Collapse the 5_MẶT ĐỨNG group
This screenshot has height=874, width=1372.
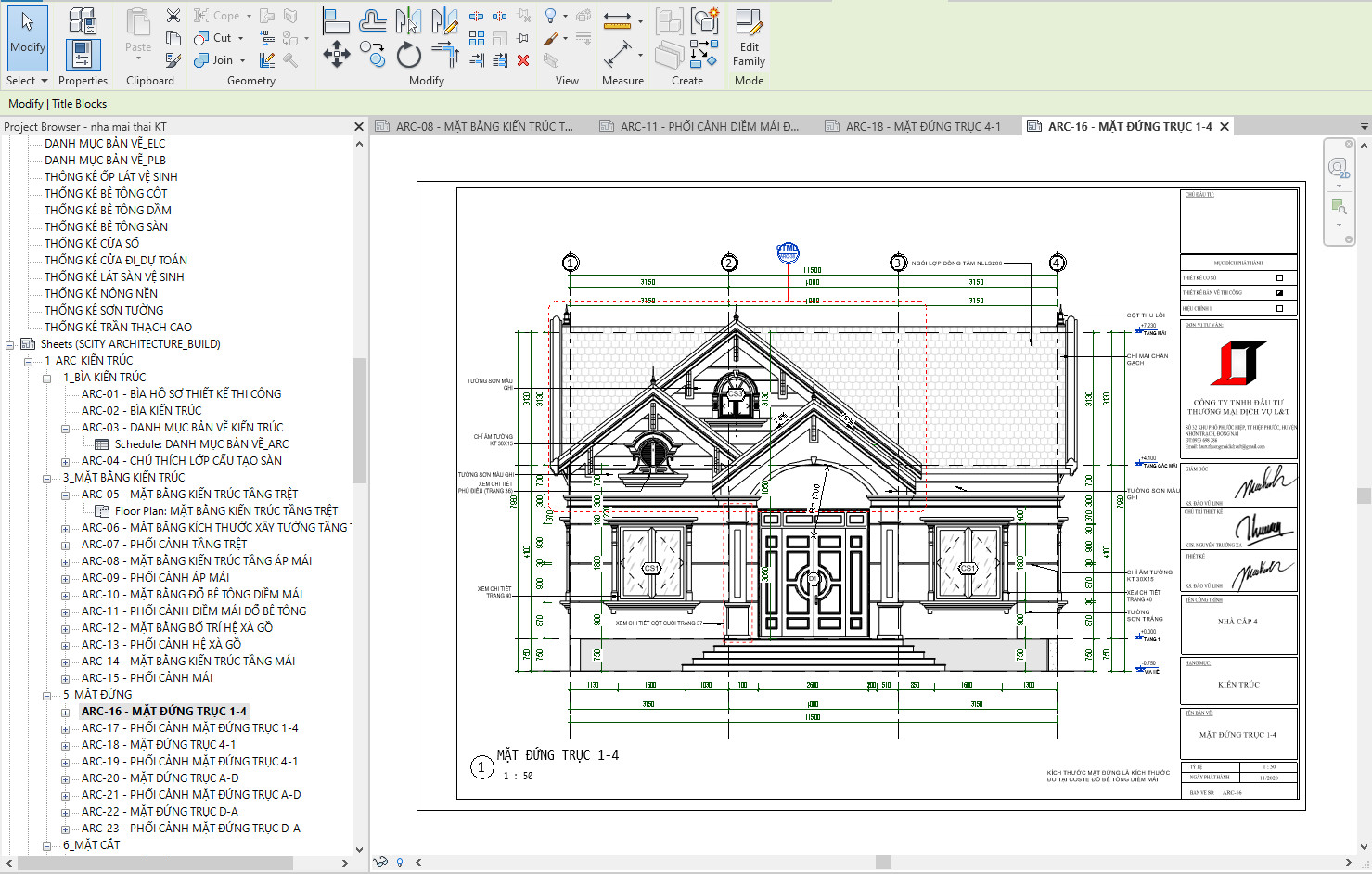tap(47, 695)
